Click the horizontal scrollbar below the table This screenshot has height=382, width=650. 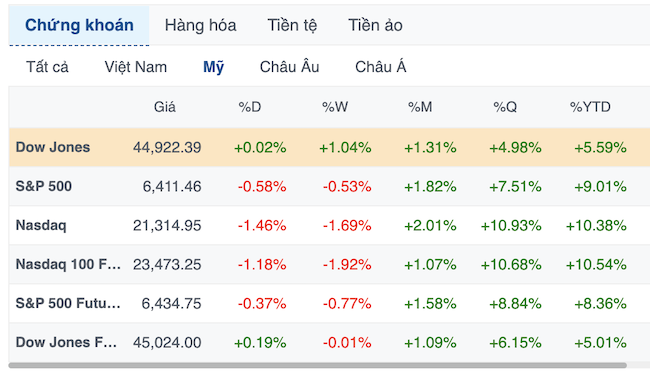318,365
